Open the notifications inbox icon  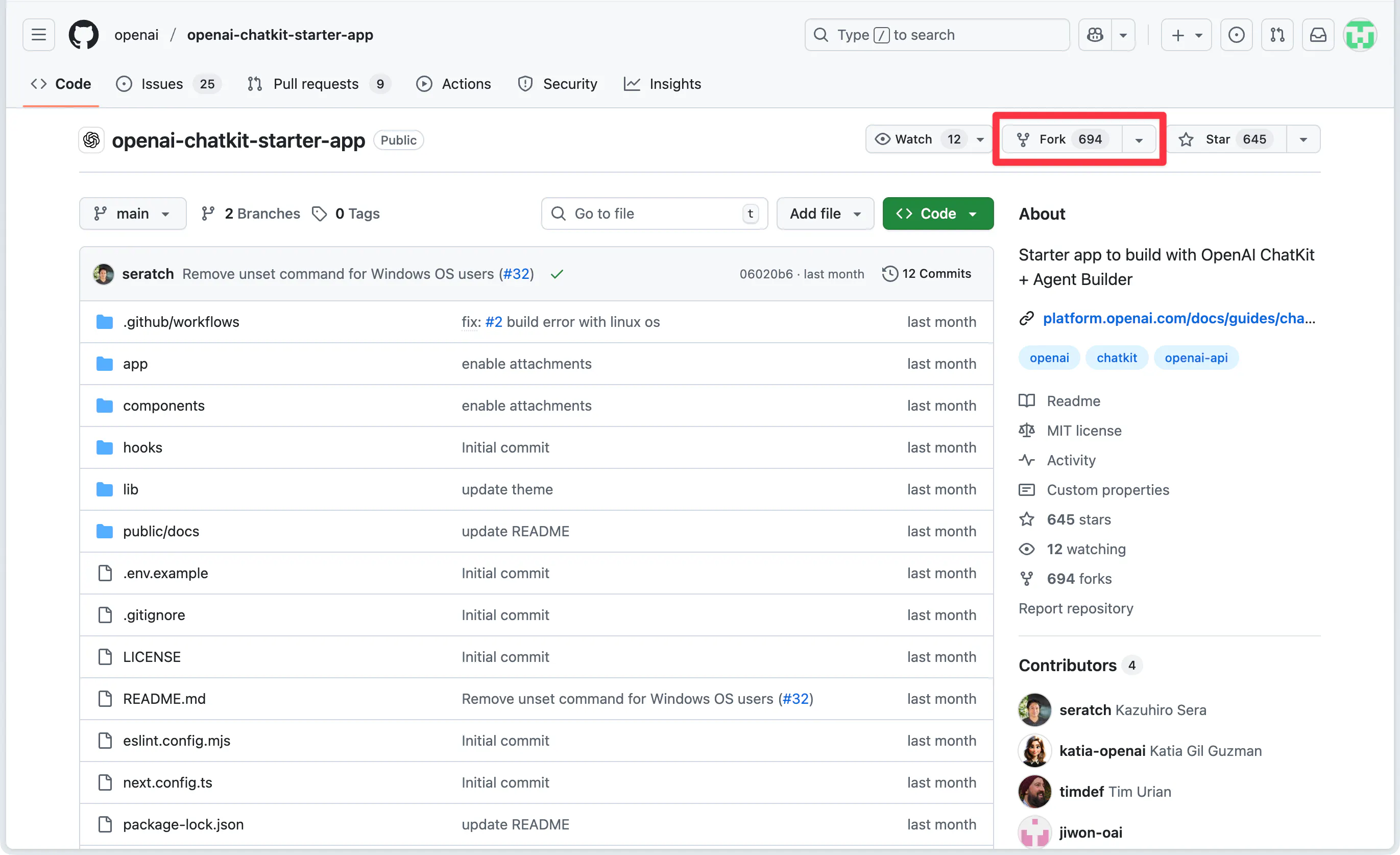pos(1318,35)
